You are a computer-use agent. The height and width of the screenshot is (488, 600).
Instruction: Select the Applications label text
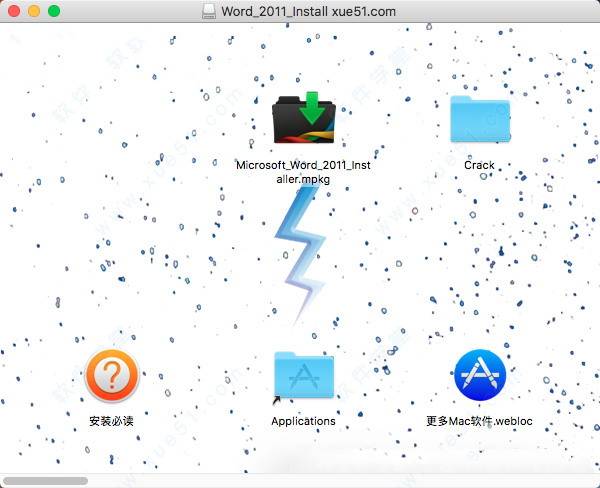(303, 421)
